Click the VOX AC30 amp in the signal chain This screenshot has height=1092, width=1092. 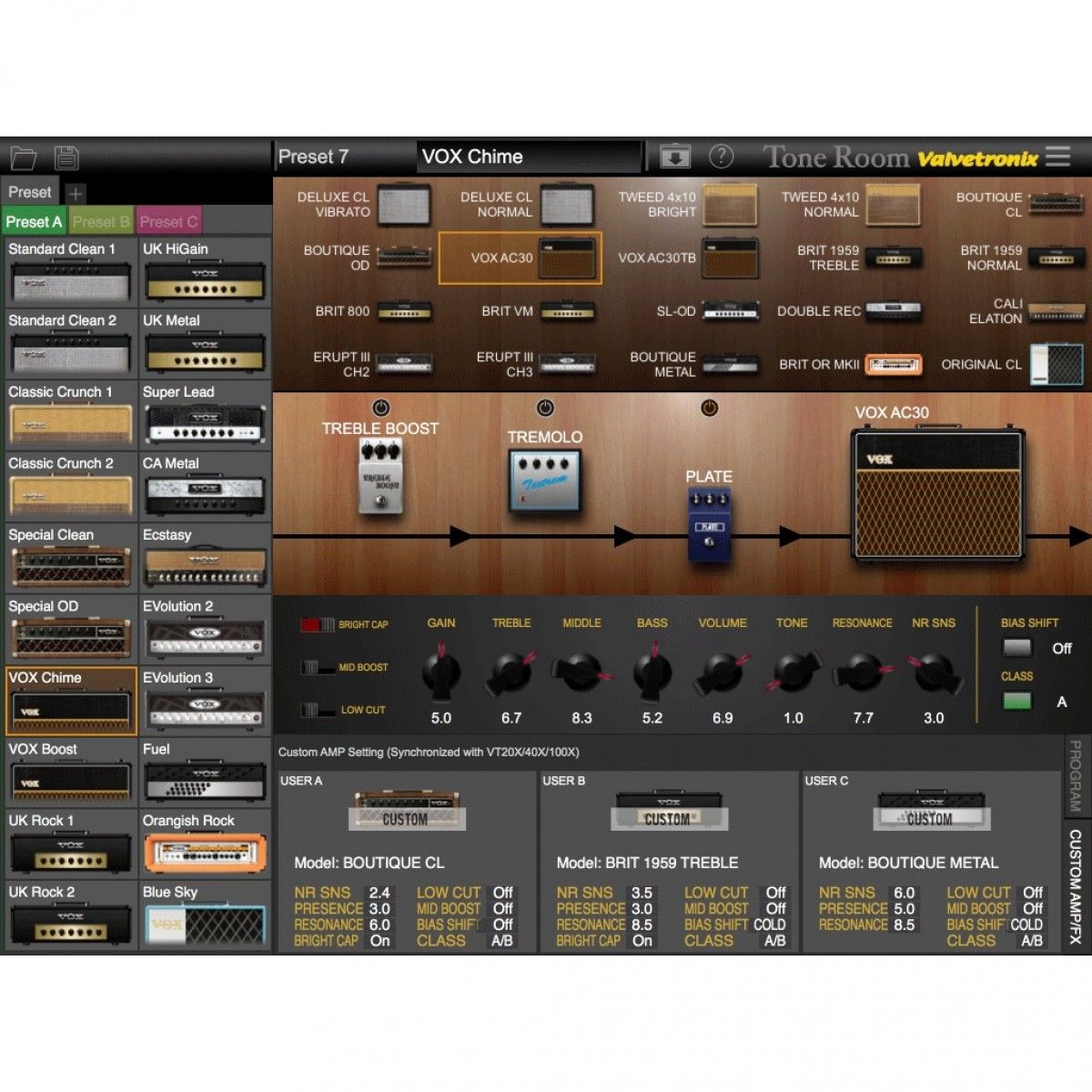pos(933,496)
